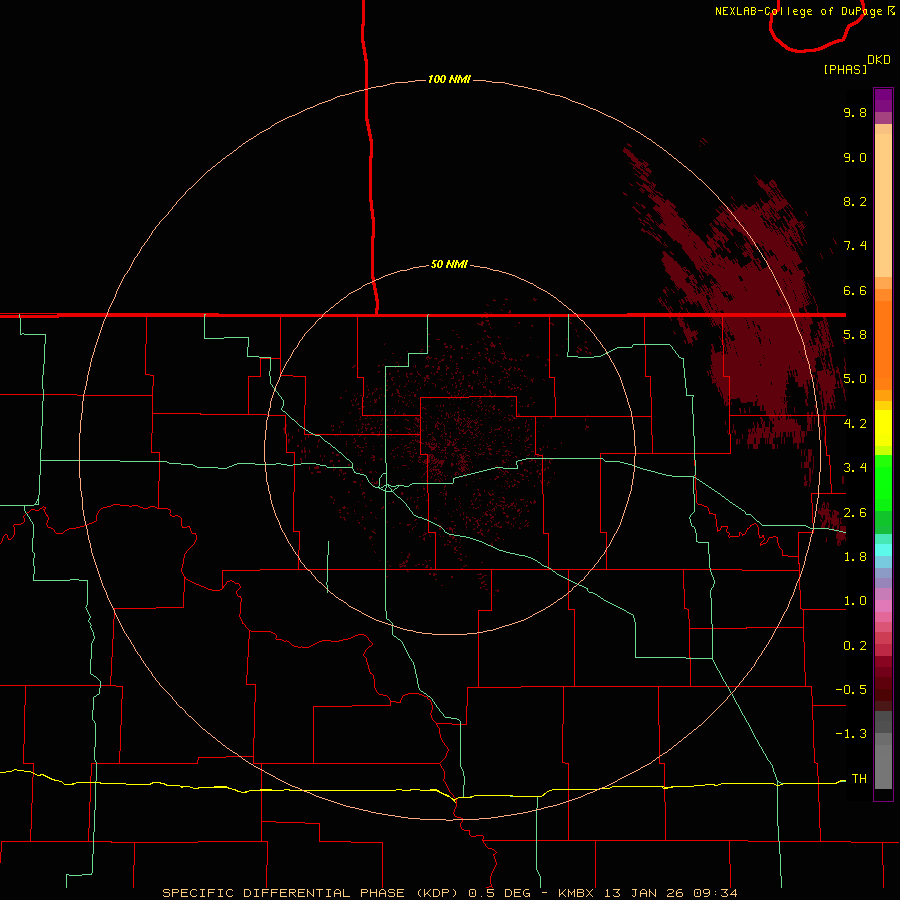Click the 5.0 value on color scale
The image size is (900, 900).
855,379
